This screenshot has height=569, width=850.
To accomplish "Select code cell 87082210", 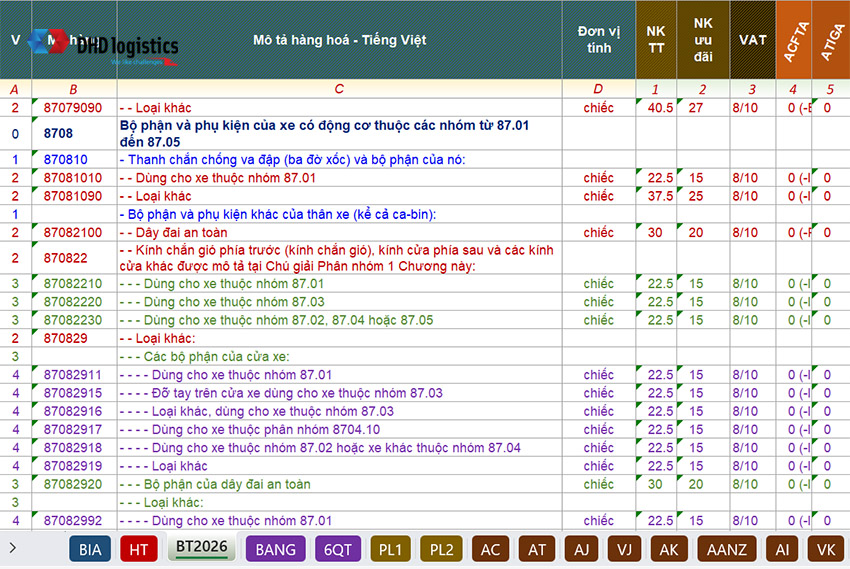I will click(x=74, y=283).
